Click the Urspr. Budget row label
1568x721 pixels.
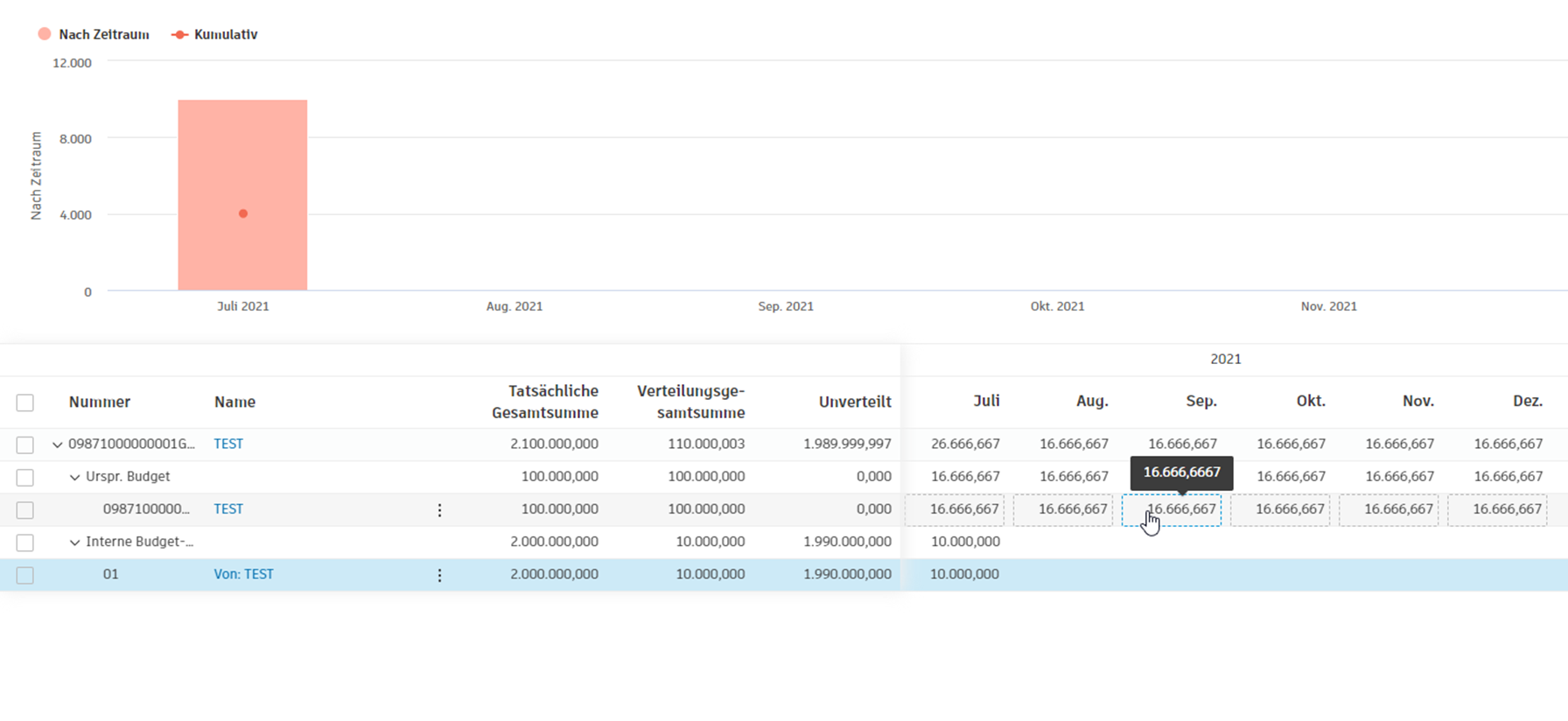click(x=128, y=476)
